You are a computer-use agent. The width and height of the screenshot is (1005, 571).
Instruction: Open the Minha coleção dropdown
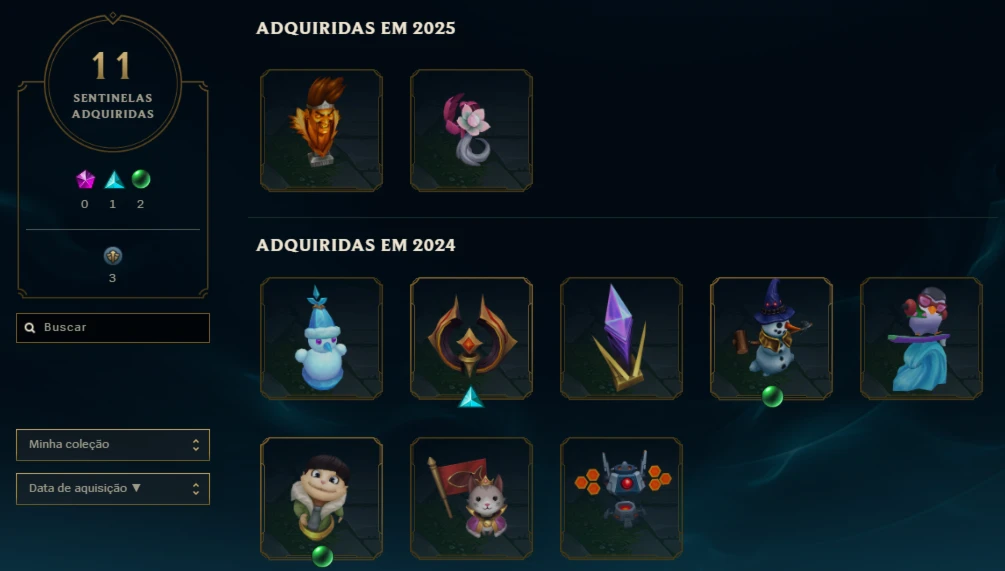(x=113, y=445)
